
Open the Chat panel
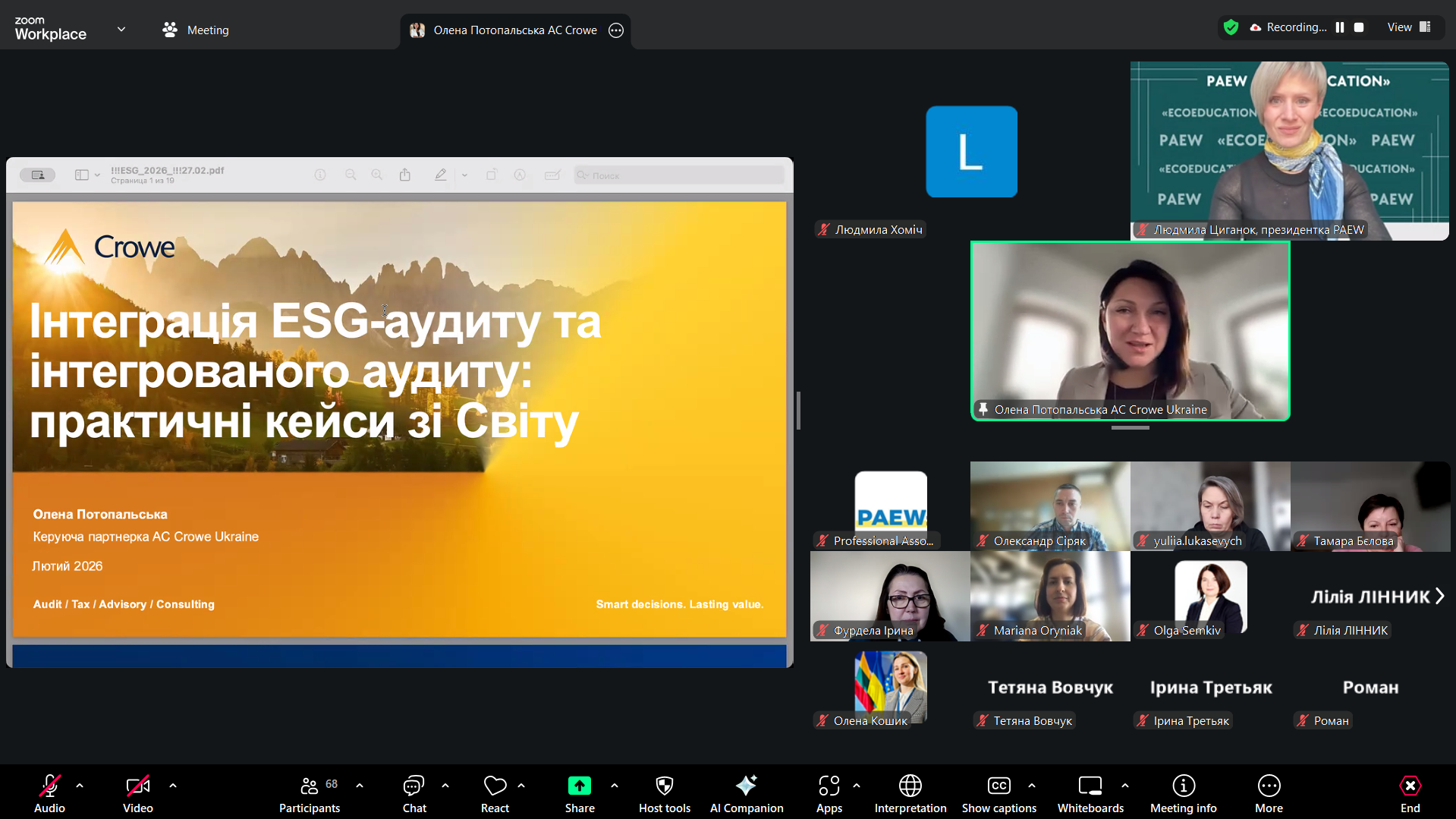[x=414, y=792]
